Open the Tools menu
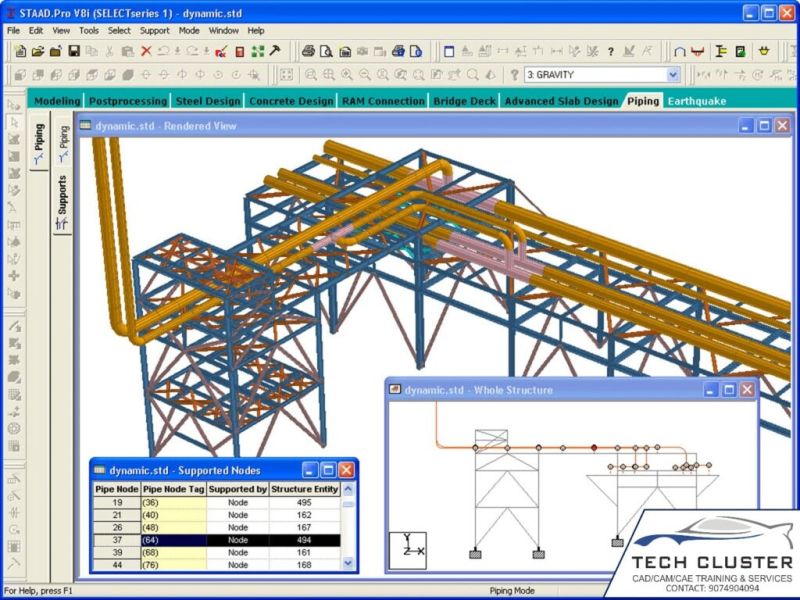The image size is (800, 600). coord(89,31)
